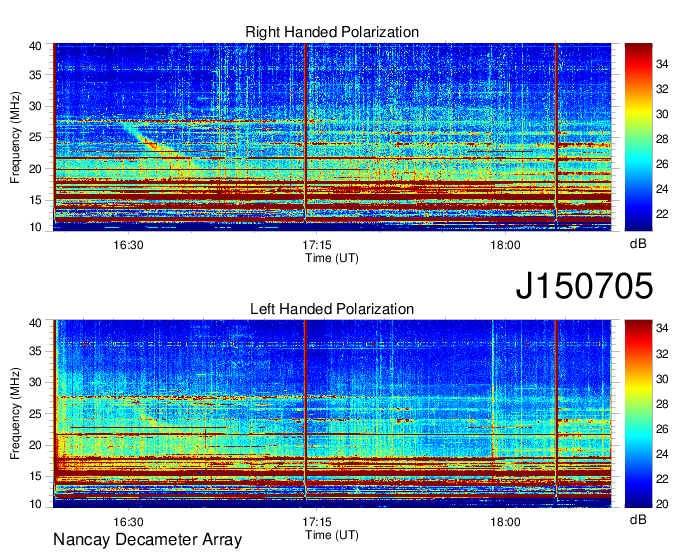
Task: Click the 'dB' label under bottom color bar
Action: pyautogui.click(x=638, y=519)
